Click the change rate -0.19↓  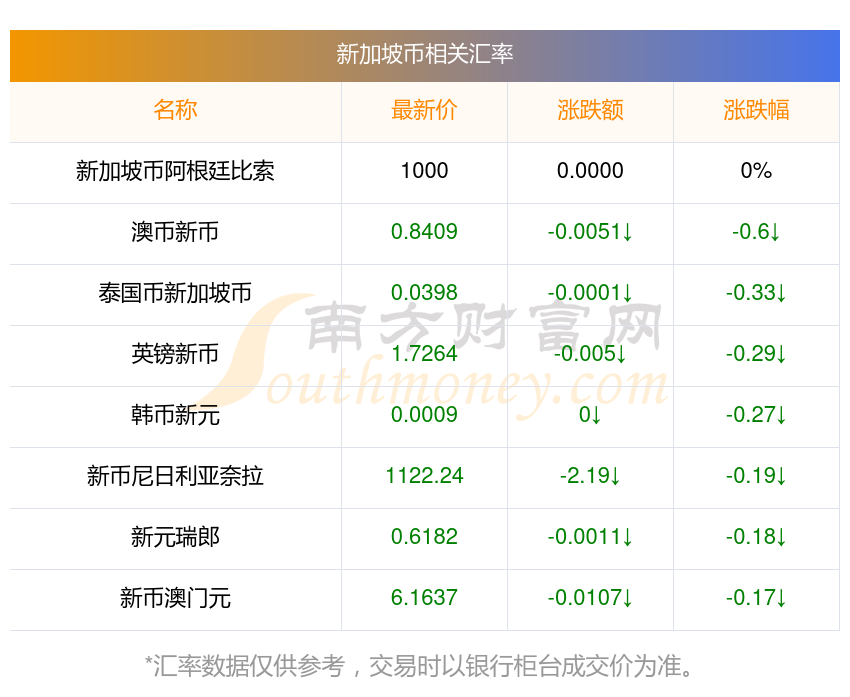tap(756, 476)
